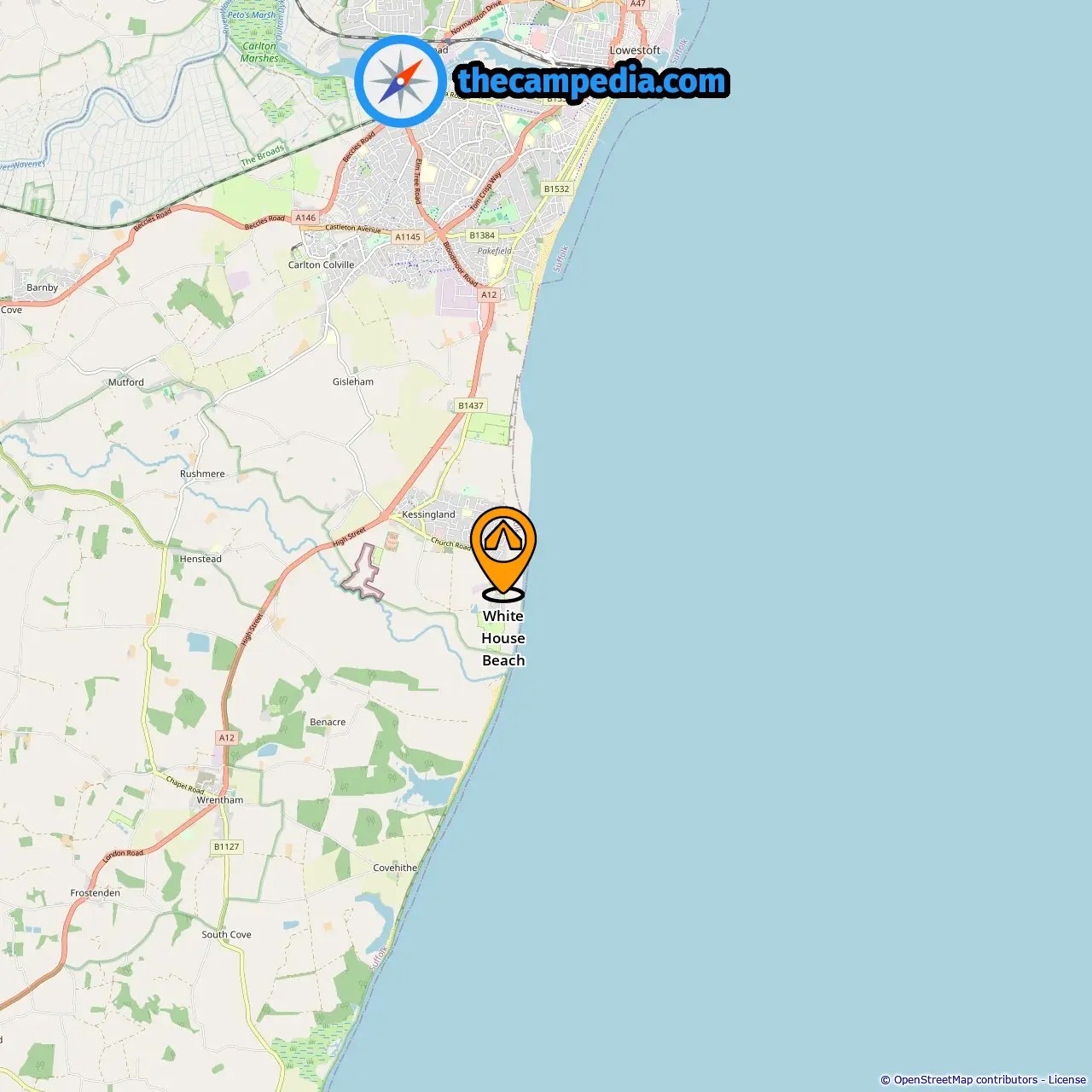
Task: Click the B1127 road shield
Action: pyautogui.click(x=227, y=847)
